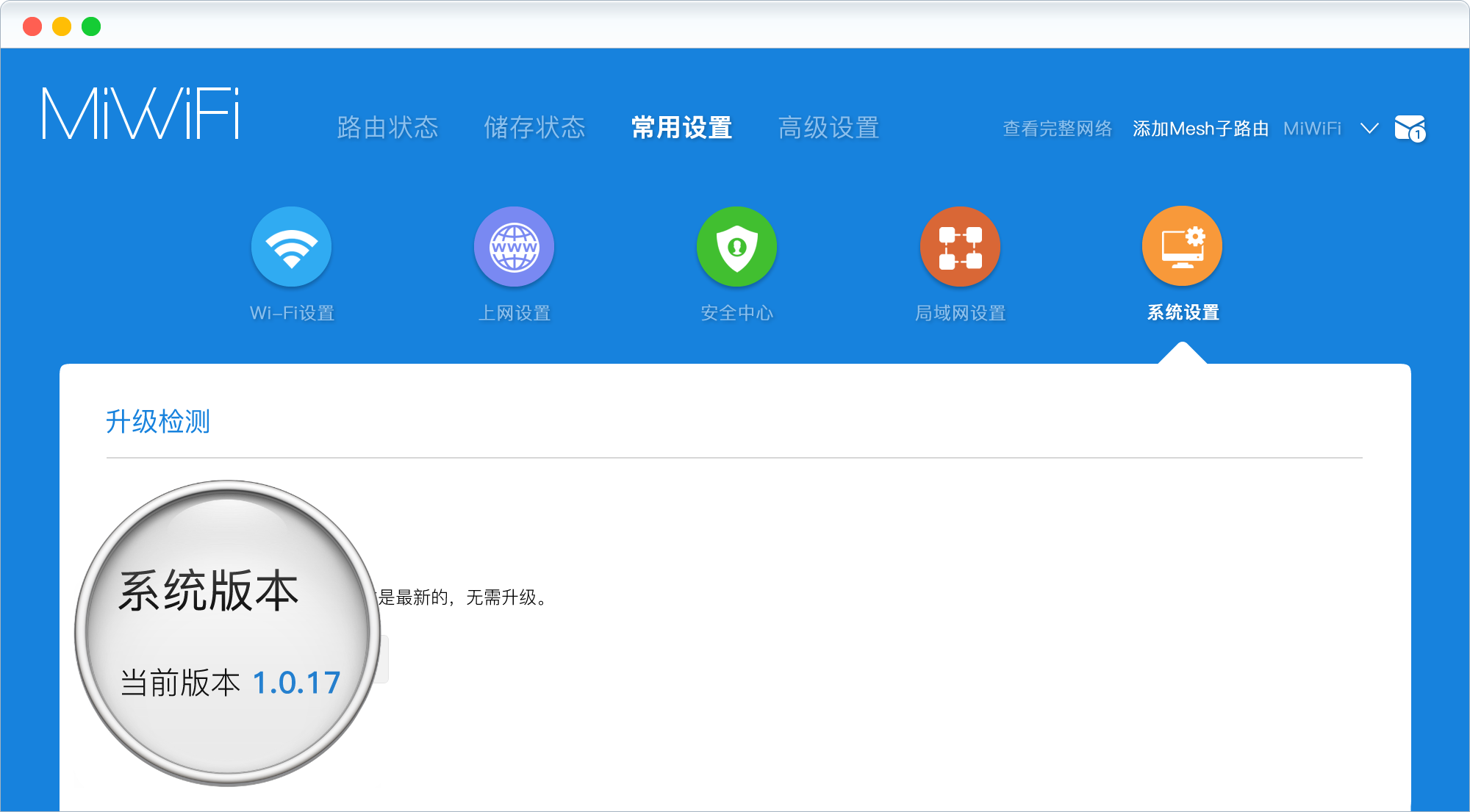Screen dimensions: 1470x812
Task: Select the 常用设置 tab
Action: 681,128
